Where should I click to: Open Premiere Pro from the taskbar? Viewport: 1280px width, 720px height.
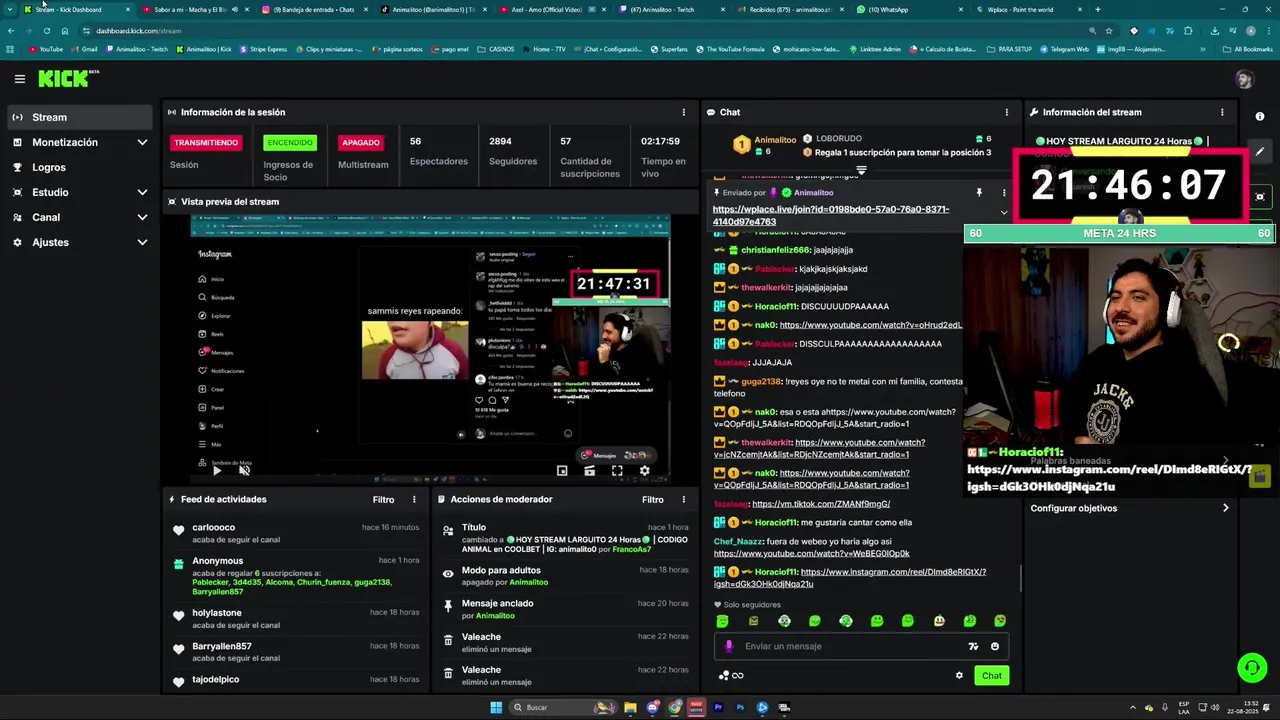pos(718,707)
